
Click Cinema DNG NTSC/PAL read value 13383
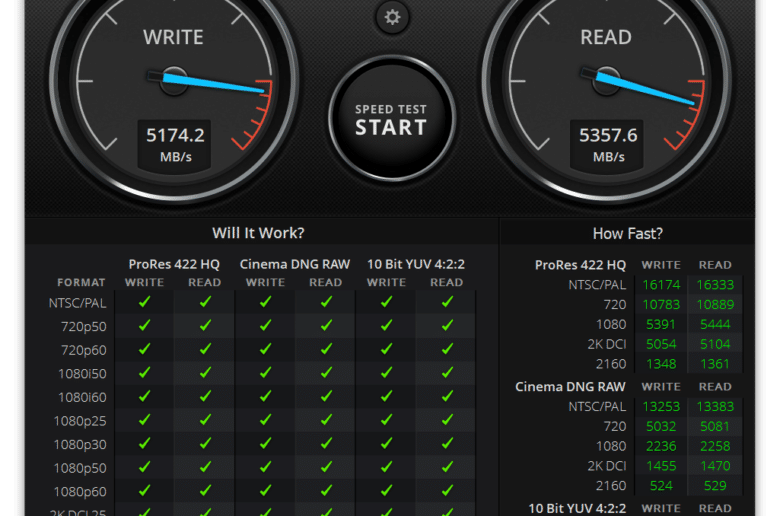(715, 407)
